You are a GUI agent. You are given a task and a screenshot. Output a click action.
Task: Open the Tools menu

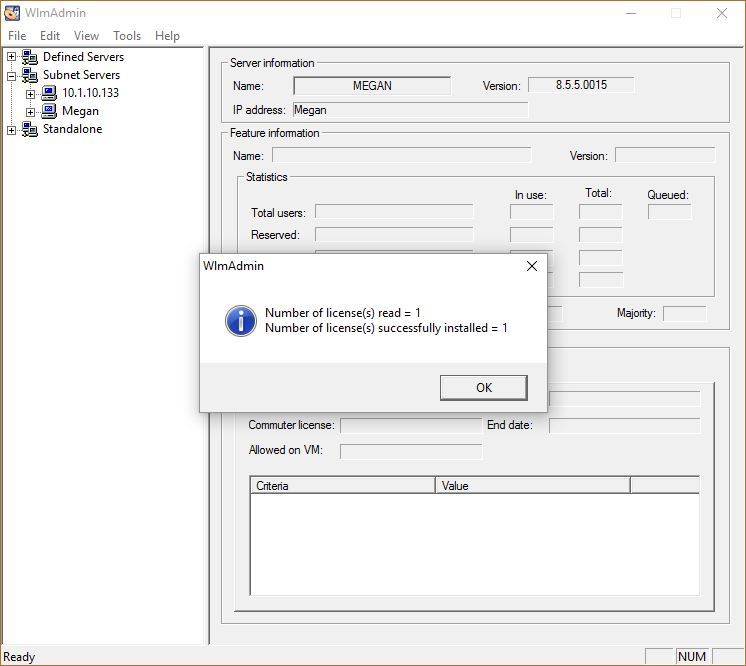pyautogui.click(x=127, y=36)
